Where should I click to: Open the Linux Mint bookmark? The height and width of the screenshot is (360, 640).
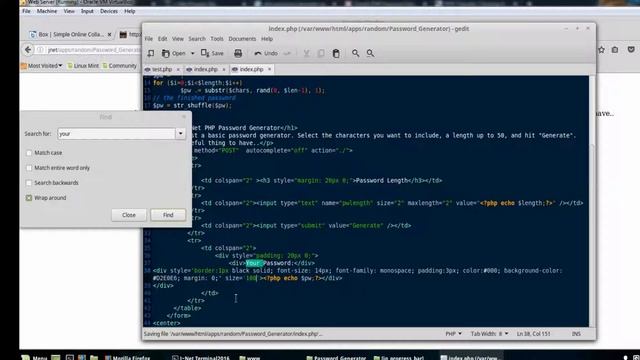tap(83, 66)
